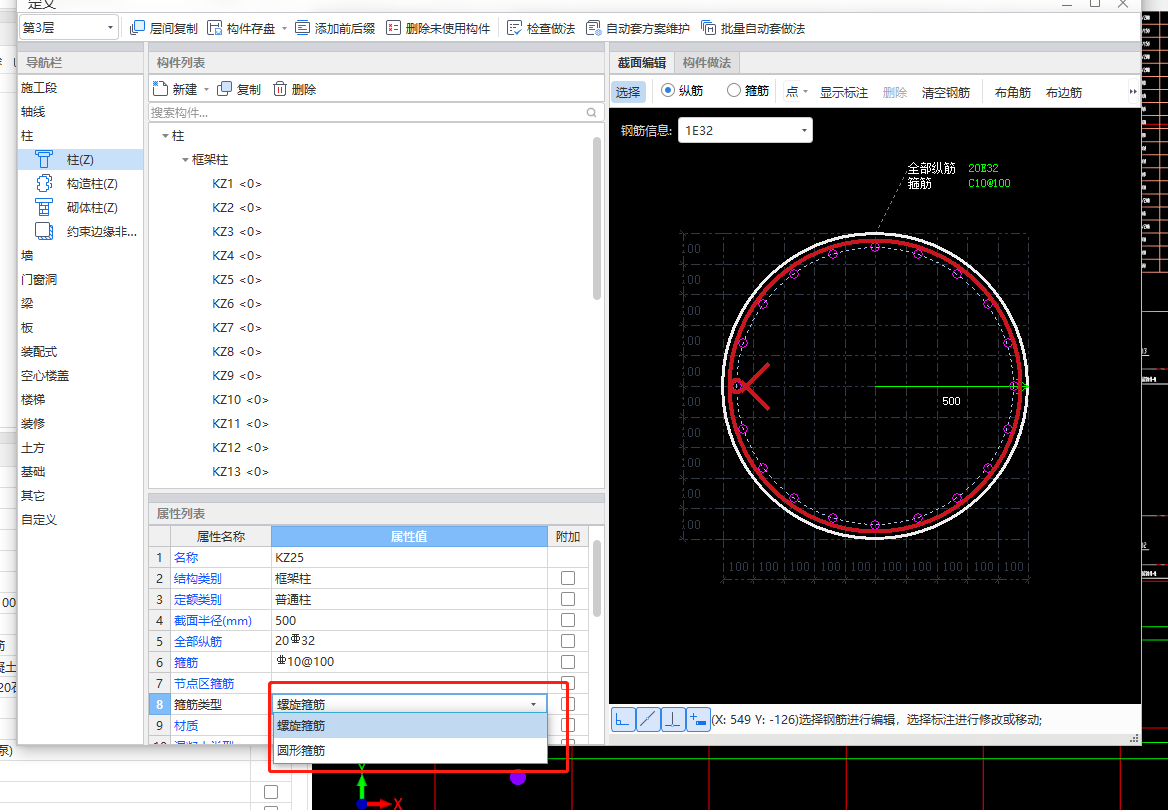
Task: Check the 附加 box for 箍筋 row
Action: click(x=568, y=662)
